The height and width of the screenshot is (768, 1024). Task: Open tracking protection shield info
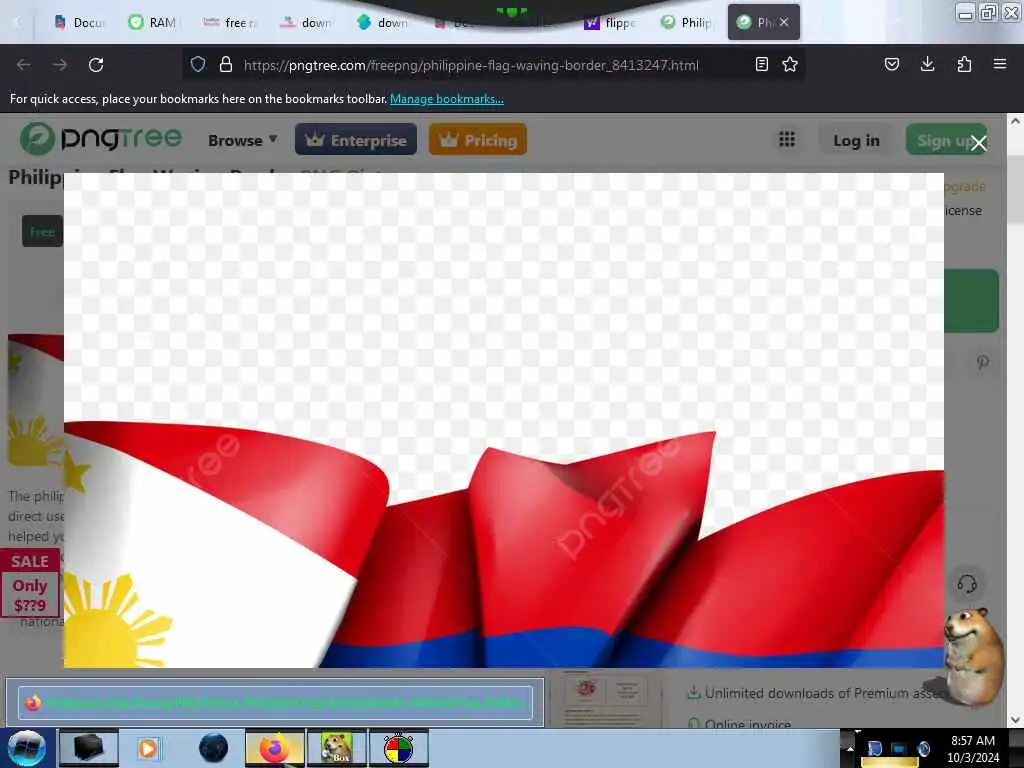[x=198, y=64]
